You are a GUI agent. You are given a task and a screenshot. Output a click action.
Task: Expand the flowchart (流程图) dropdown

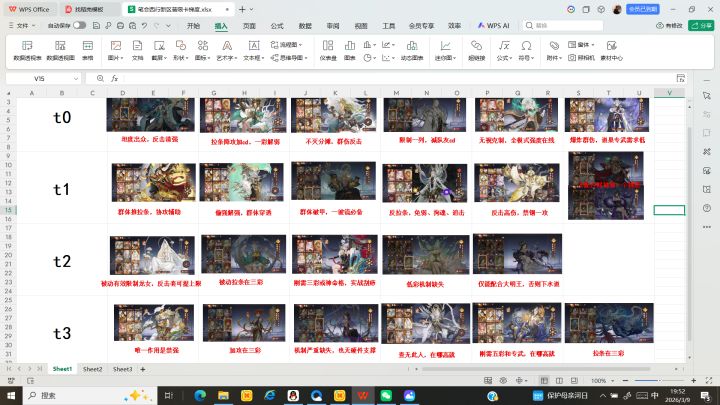287,45
